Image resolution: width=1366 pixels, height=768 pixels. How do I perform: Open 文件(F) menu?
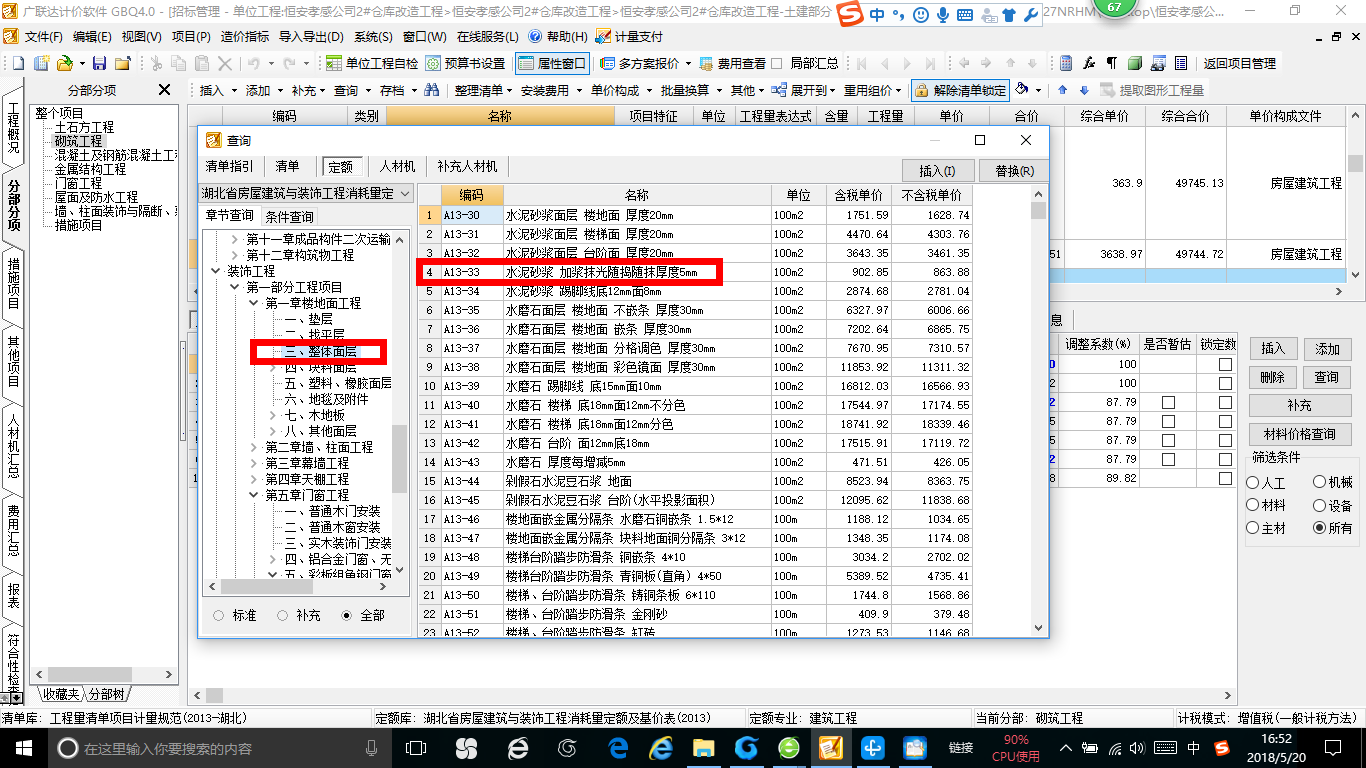[43, 37]
